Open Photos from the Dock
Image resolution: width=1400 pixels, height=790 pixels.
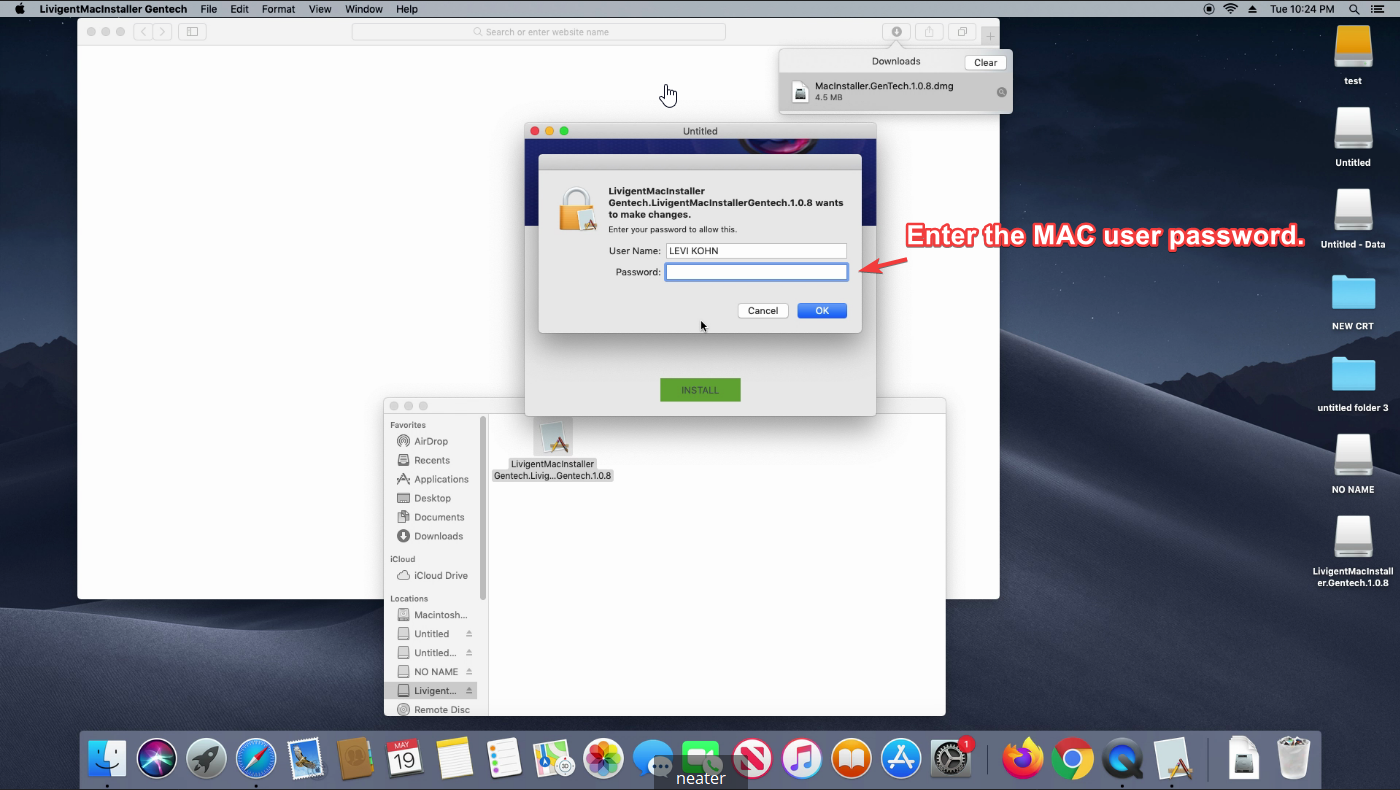click(x=603, y=759)
